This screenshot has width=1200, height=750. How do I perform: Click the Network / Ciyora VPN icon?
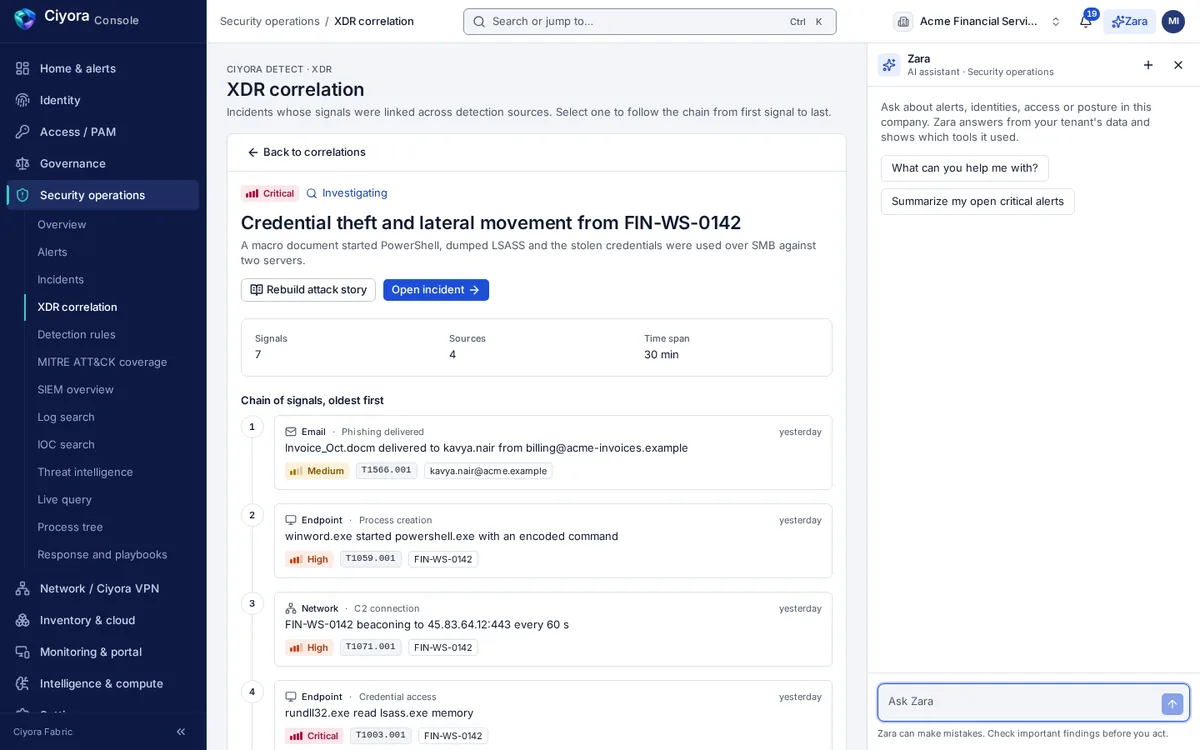click(x=23, y=588)
